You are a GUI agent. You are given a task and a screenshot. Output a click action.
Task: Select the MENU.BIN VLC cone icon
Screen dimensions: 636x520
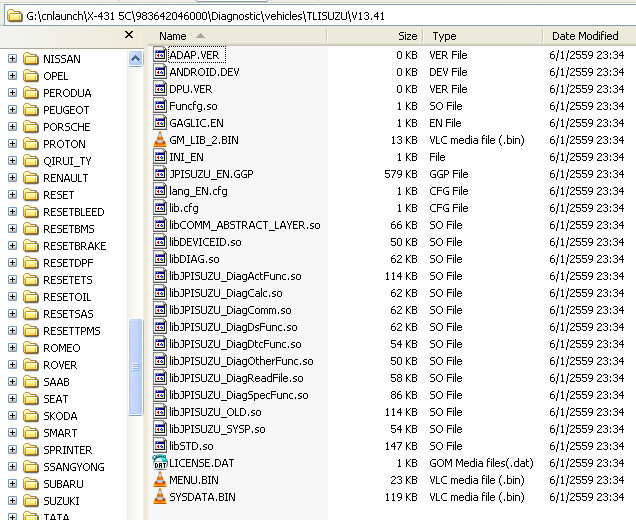pyautogui.click(x=160, y=480)
